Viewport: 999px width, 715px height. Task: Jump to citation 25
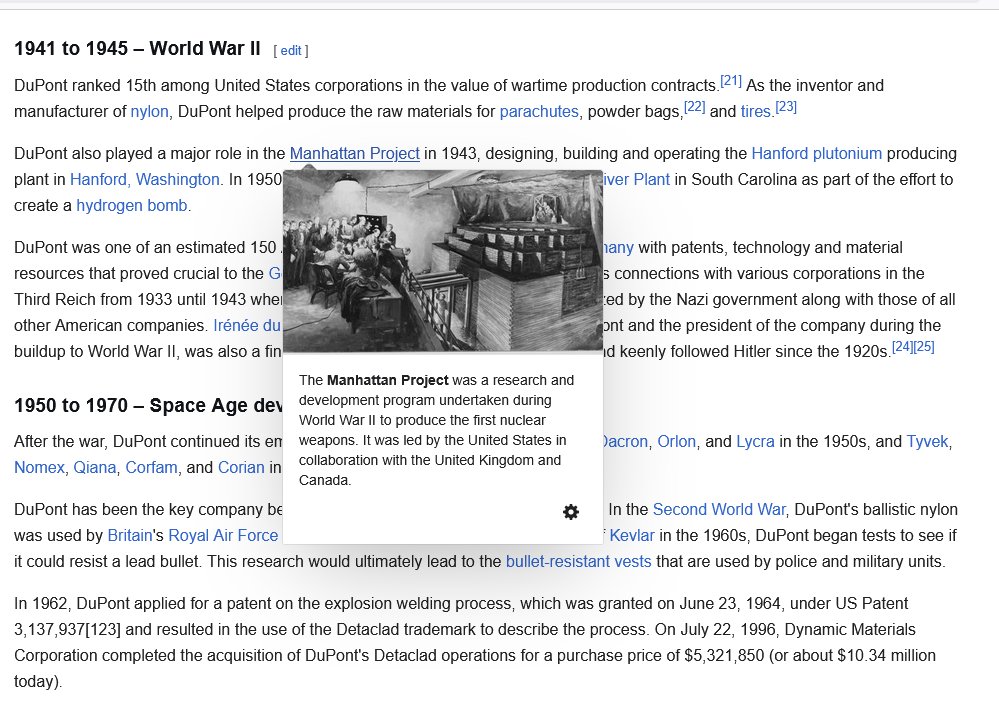click(x=924, y=347)
